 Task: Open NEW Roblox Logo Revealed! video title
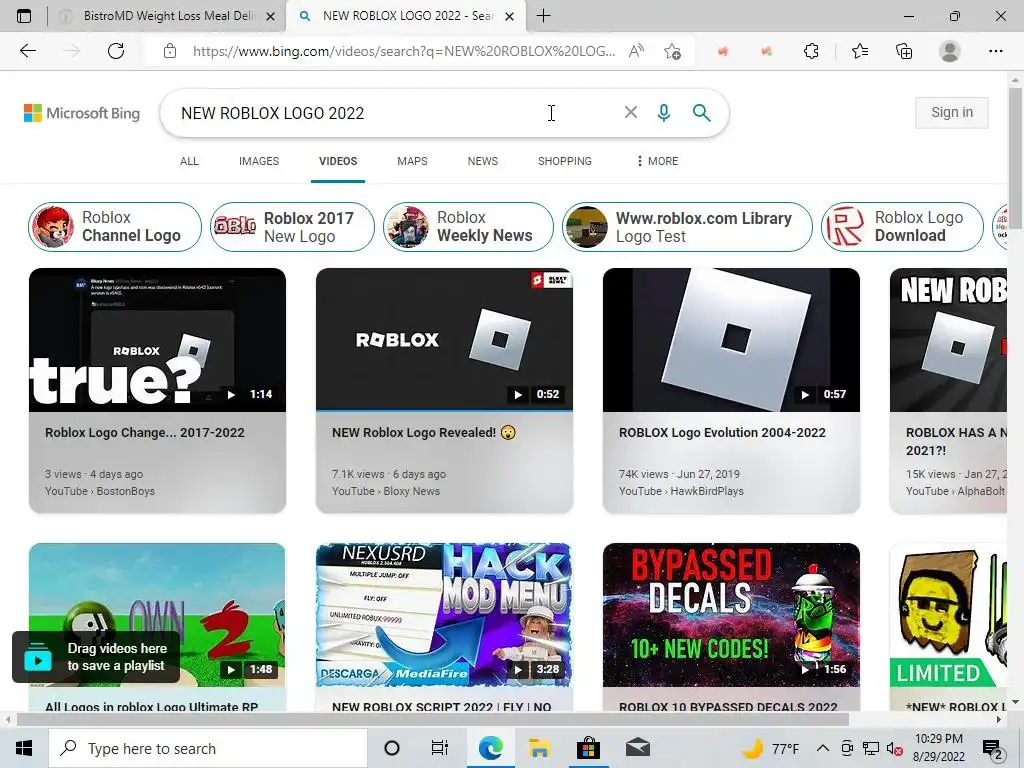(424, 432)
